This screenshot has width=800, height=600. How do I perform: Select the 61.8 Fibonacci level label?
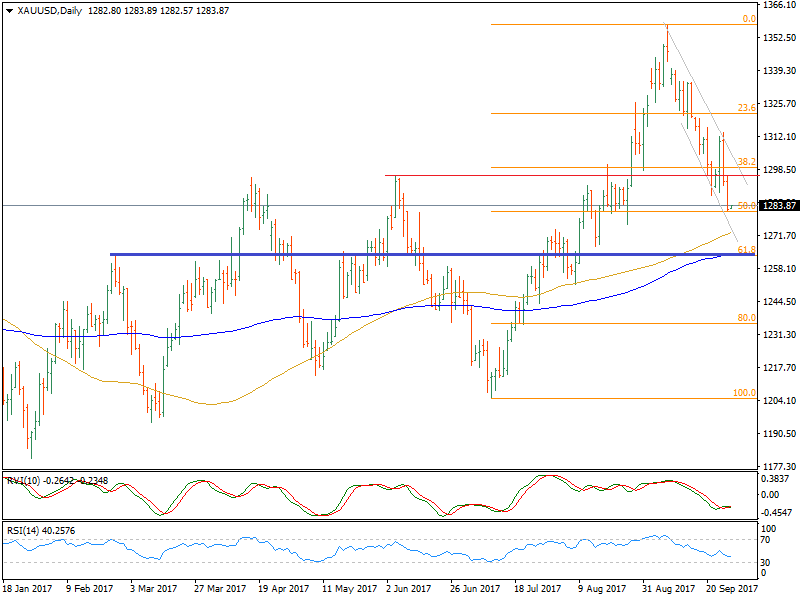click(x=745, y=249)
